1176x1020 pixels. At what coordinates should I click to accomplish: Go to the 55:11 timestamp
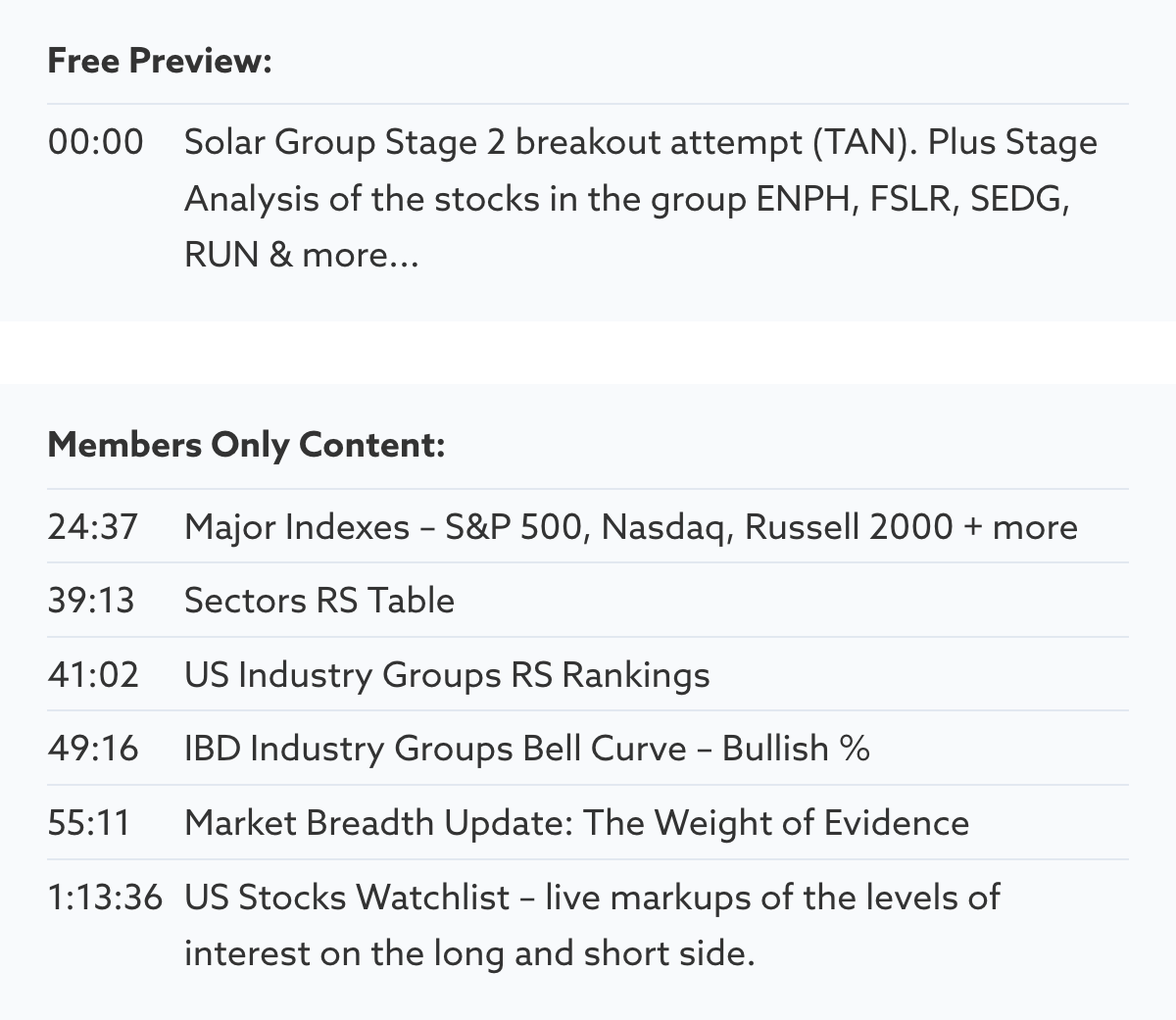pos(89,823)
